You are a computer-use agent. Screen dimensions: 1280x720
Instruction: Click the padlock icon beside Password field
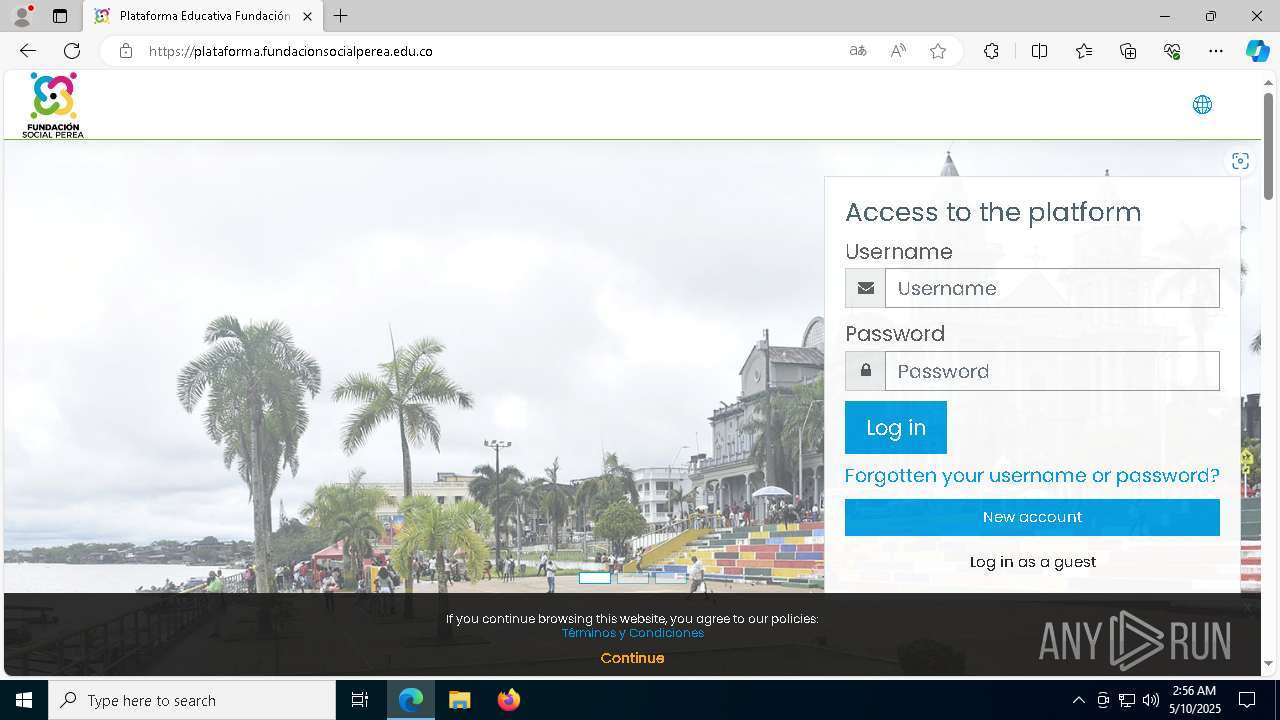pos(866,371)
